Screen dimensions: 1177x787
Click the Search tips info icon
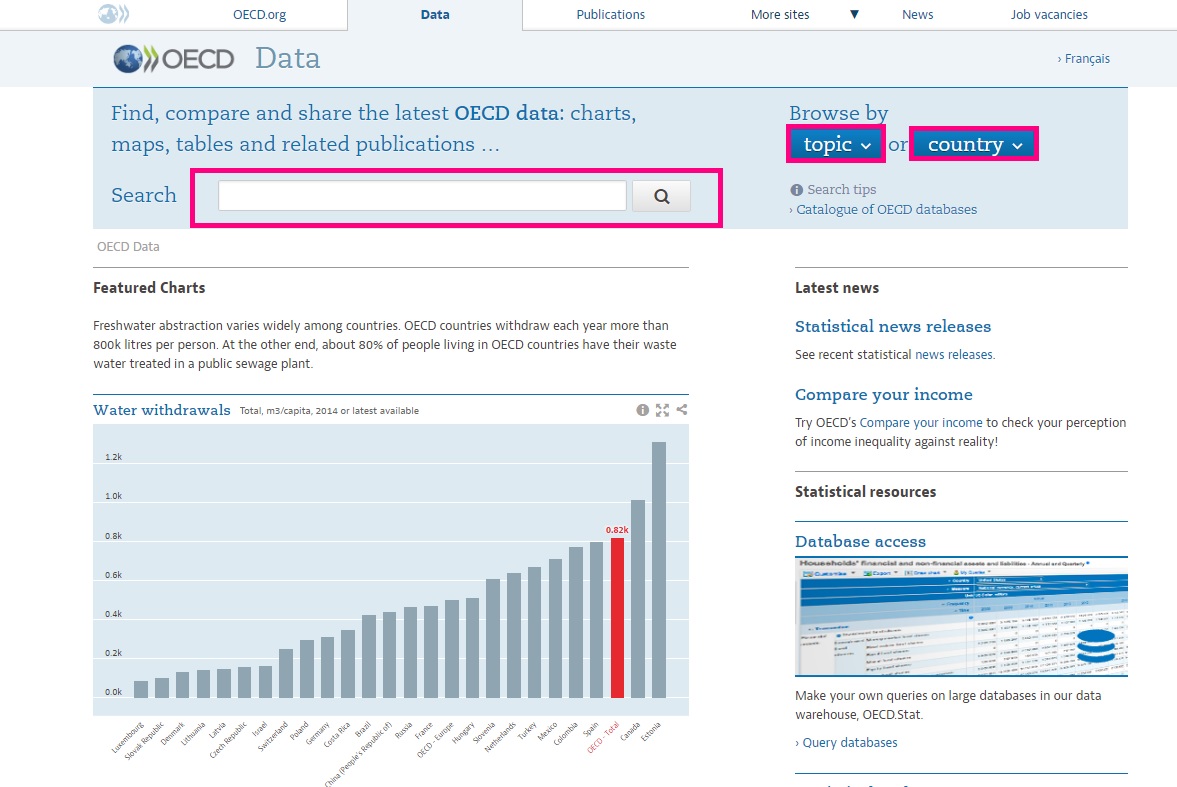[796, 190]
